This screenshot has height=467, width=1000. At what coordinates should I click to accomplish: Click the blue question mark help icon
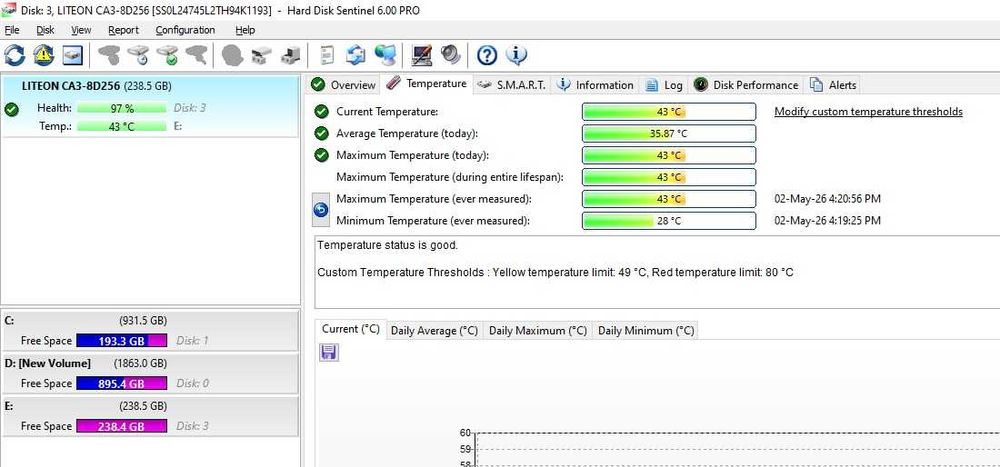pos(487,56)
